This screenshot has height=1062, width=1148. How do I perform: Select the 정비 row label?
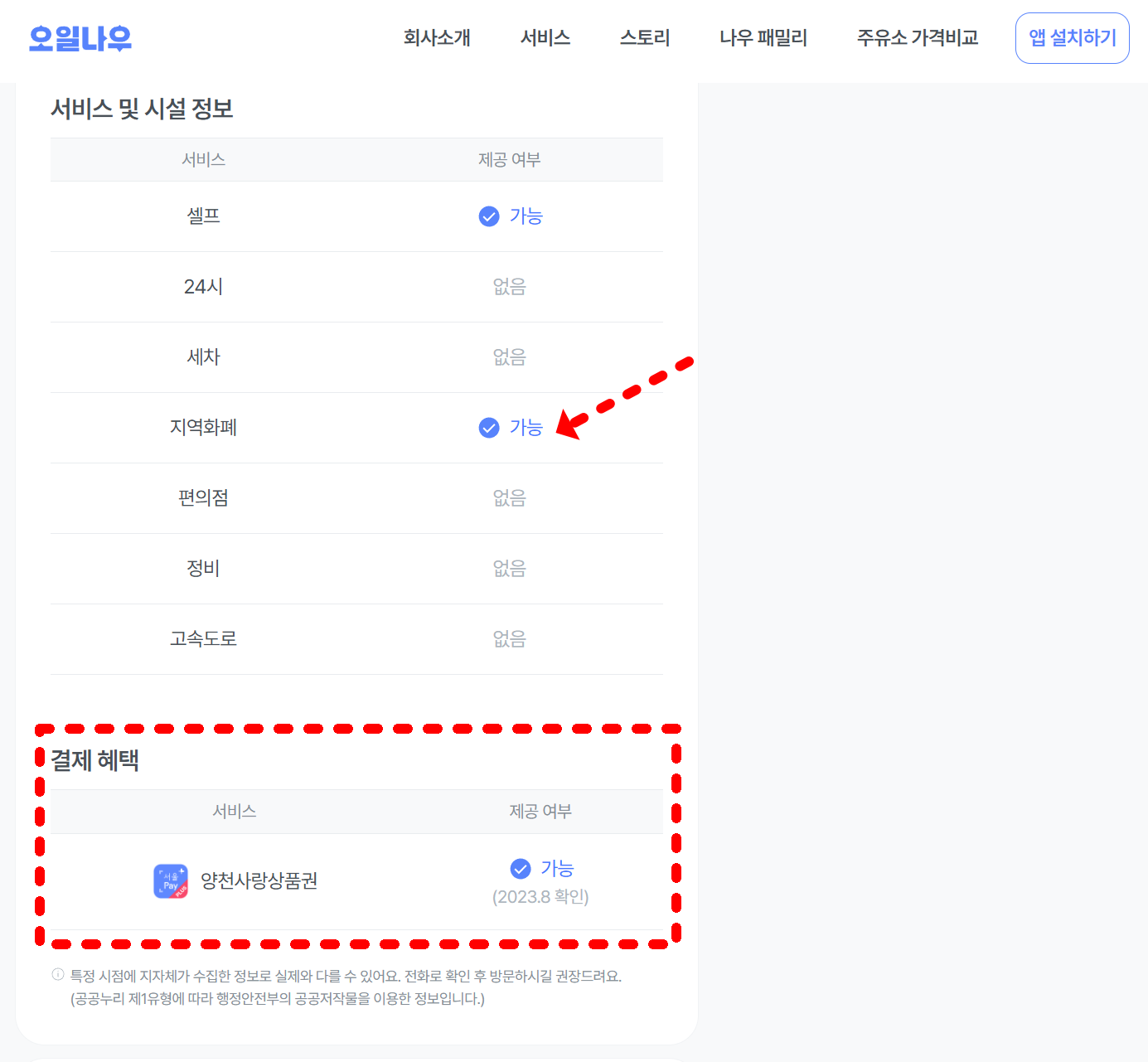click(203, 569)
